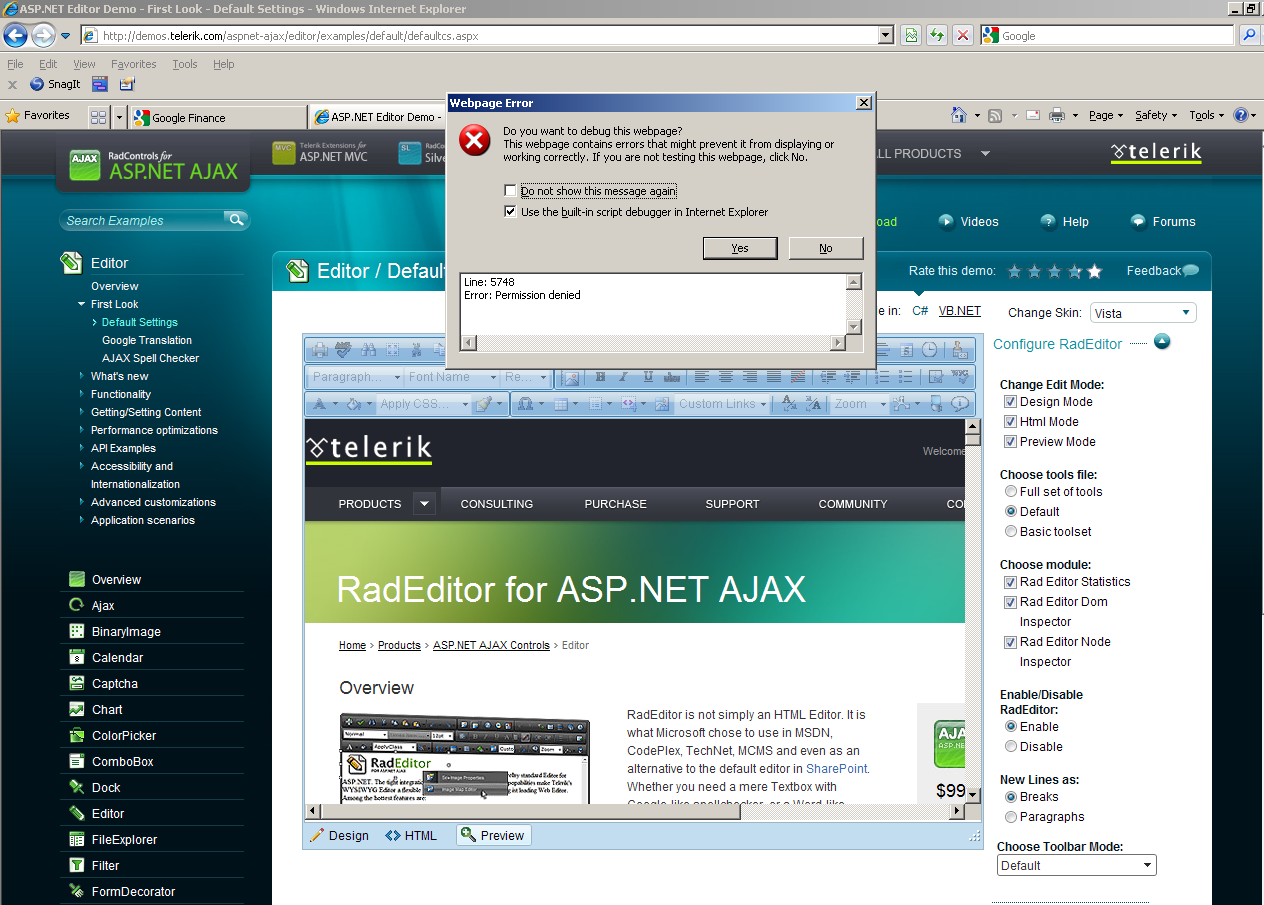The height and width of the screenshot is (905, 1264).
Task: Check 'Do not show this message again'
Action: click(511, 191)
